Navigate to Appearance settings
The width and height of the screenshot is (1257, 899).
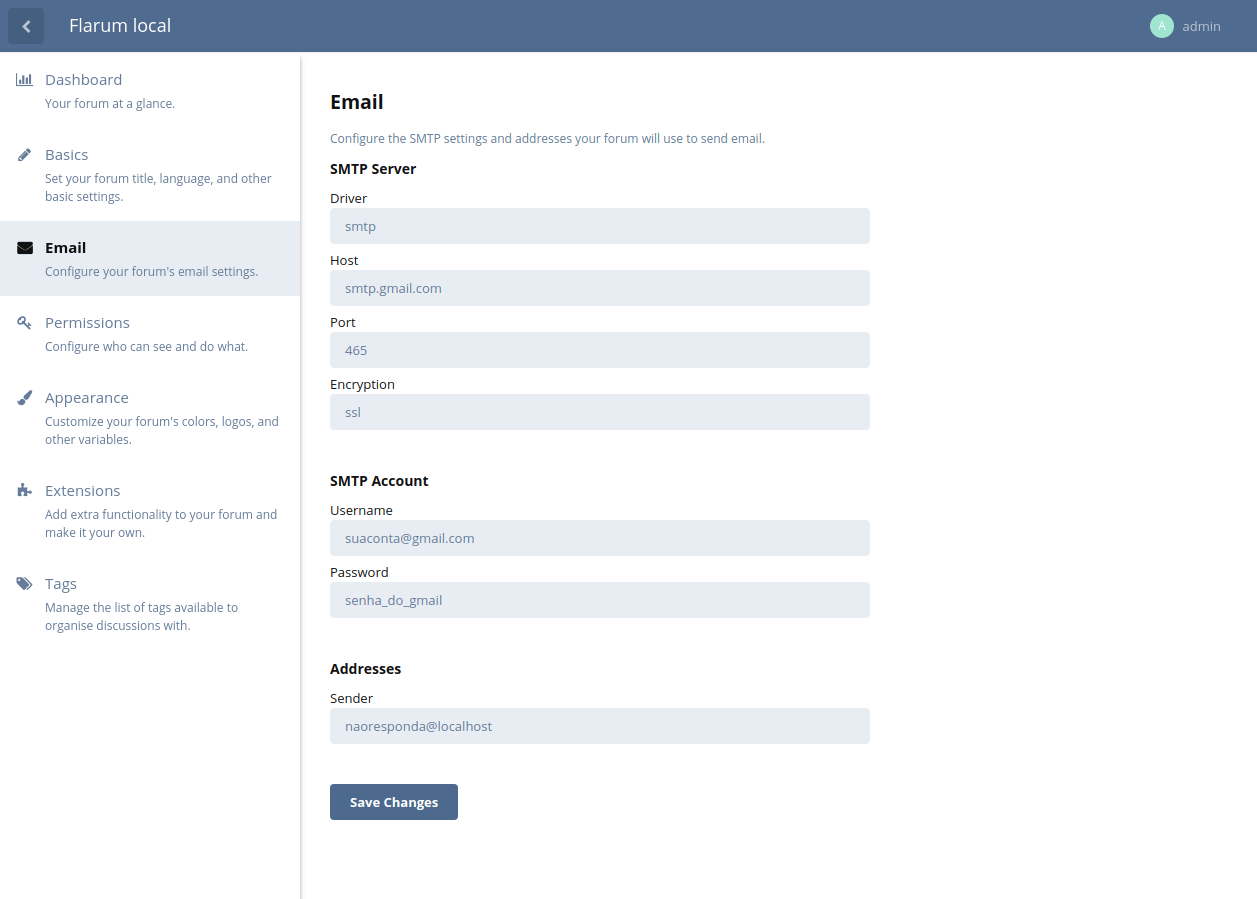[150, 418]
